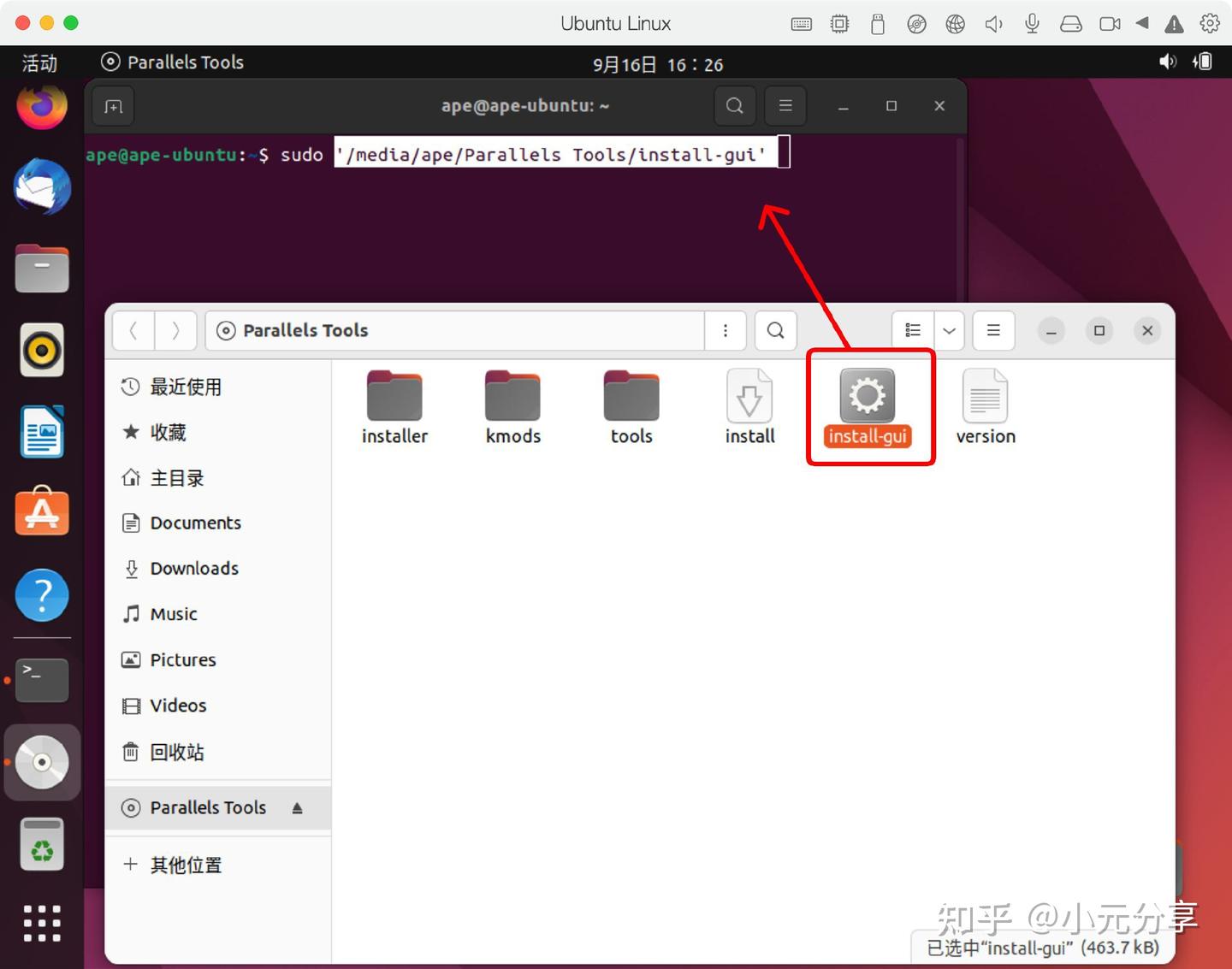Click the search icon in the file manager
This screenshot has height=969, width=1232.
[775, 330]
